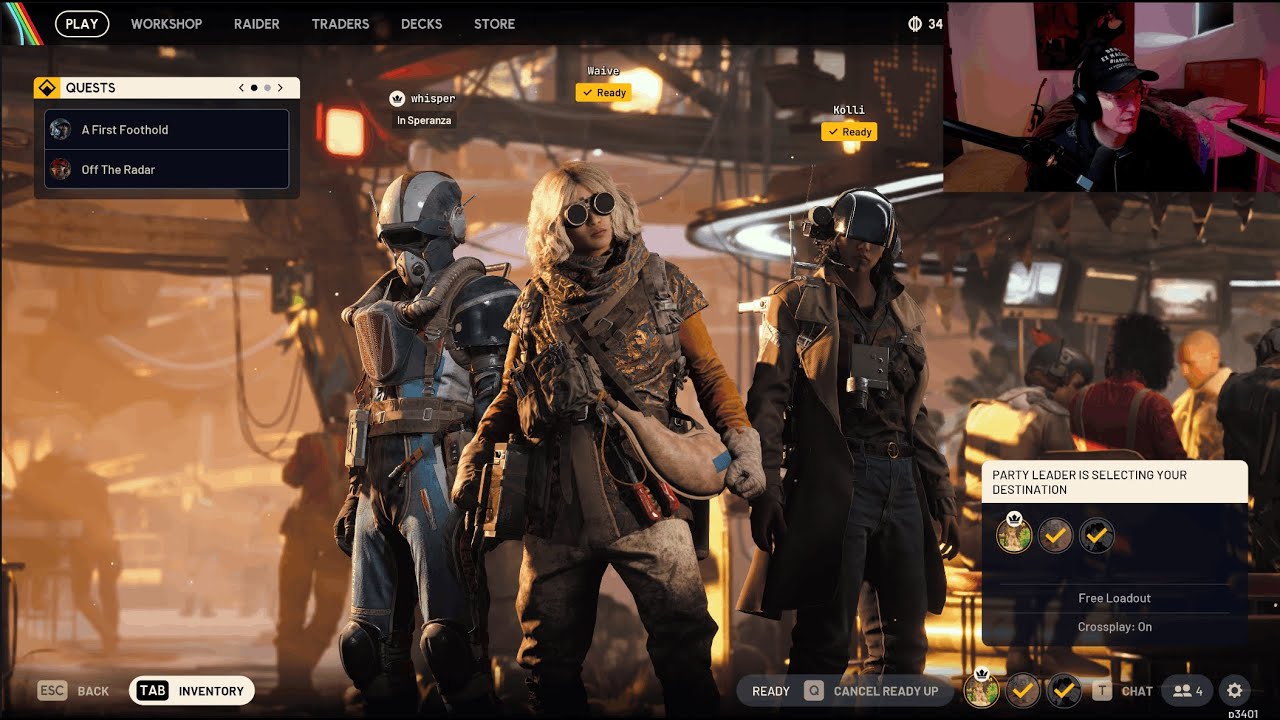Viewport: 1280px width, 720px height.
Task: Click the Ready label in bottom bar
Action: [771, 691]
